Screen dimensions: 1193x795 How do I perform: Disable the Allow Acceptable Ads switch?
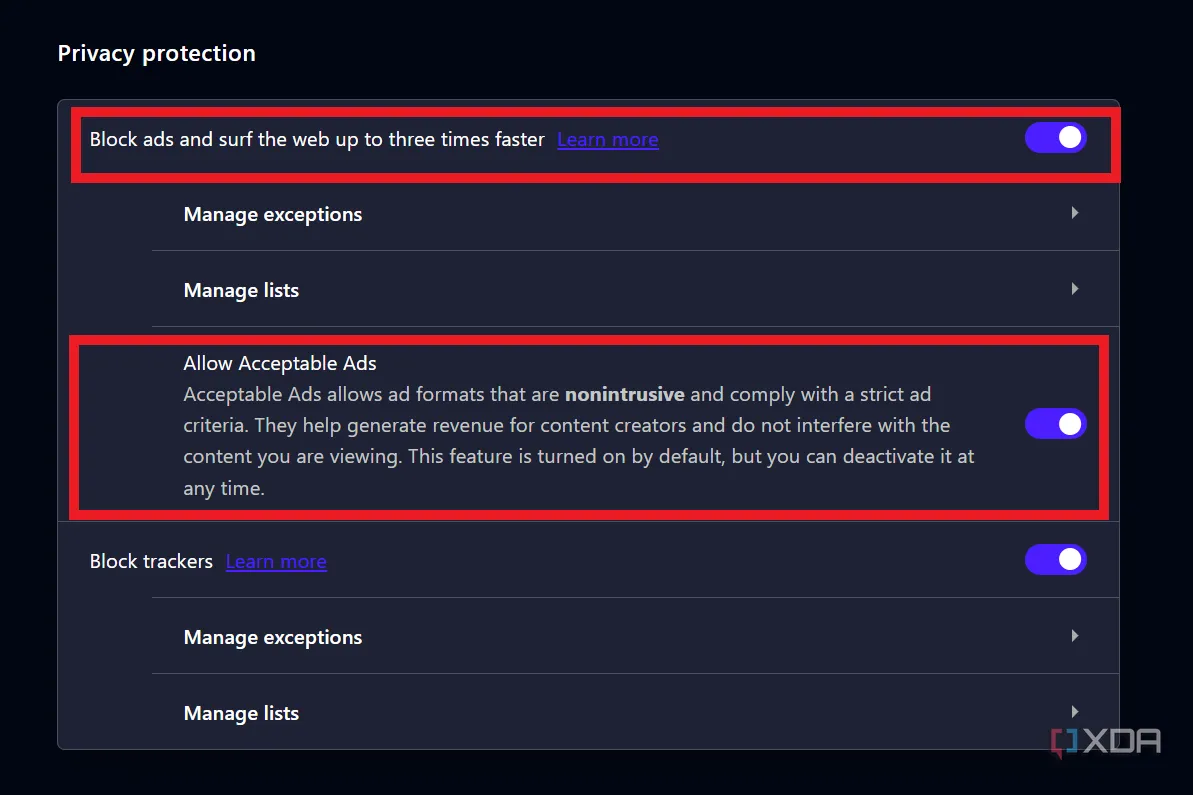(x=1055, y=424)
